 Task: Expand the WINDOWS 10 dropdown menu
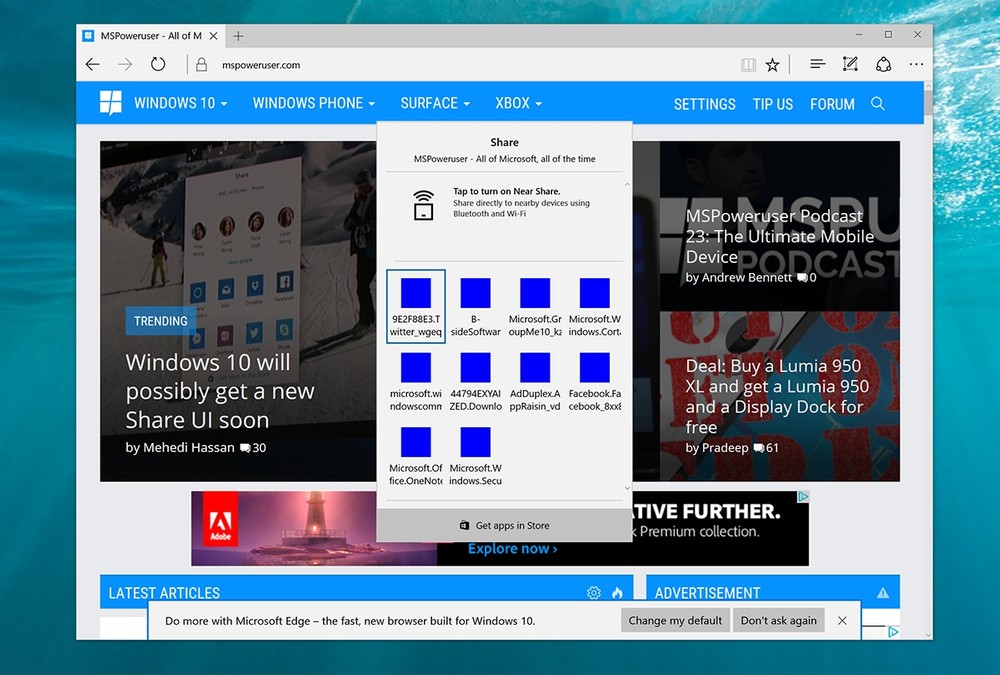(180, 103)
